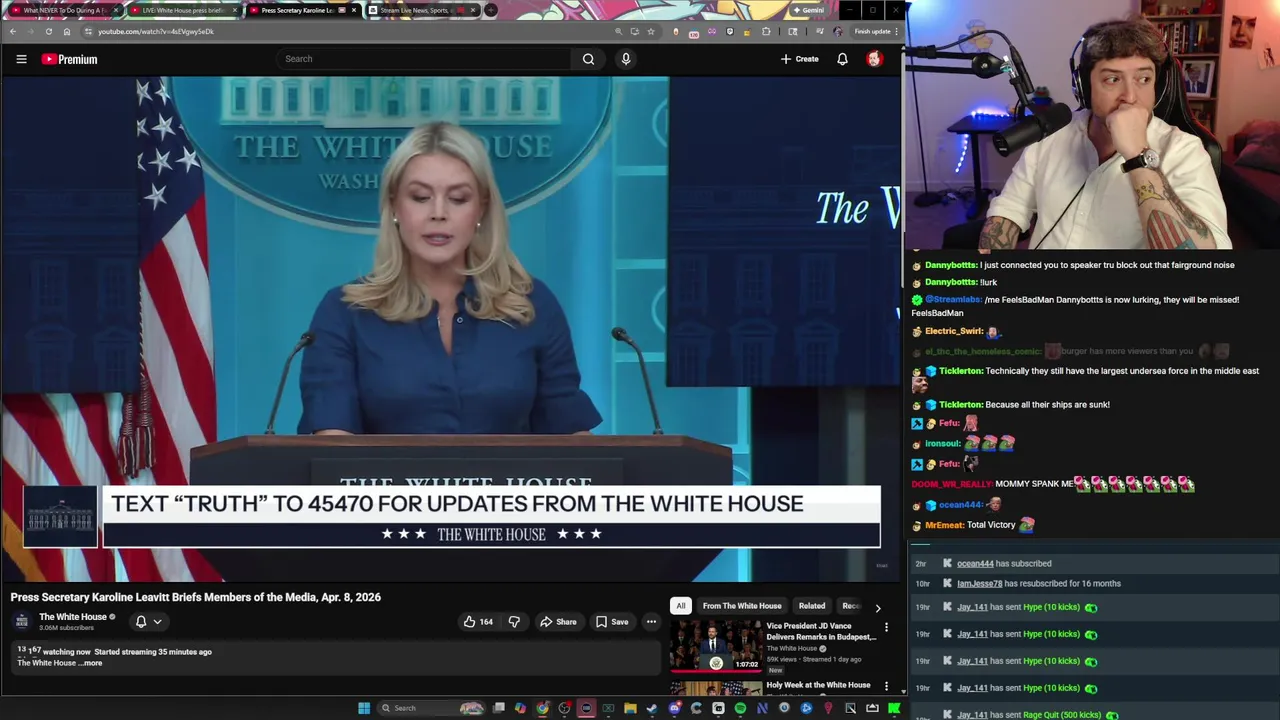Open the YouTube notifications bell
Screen dimensions: 1280x720
[x=842, y=59]
